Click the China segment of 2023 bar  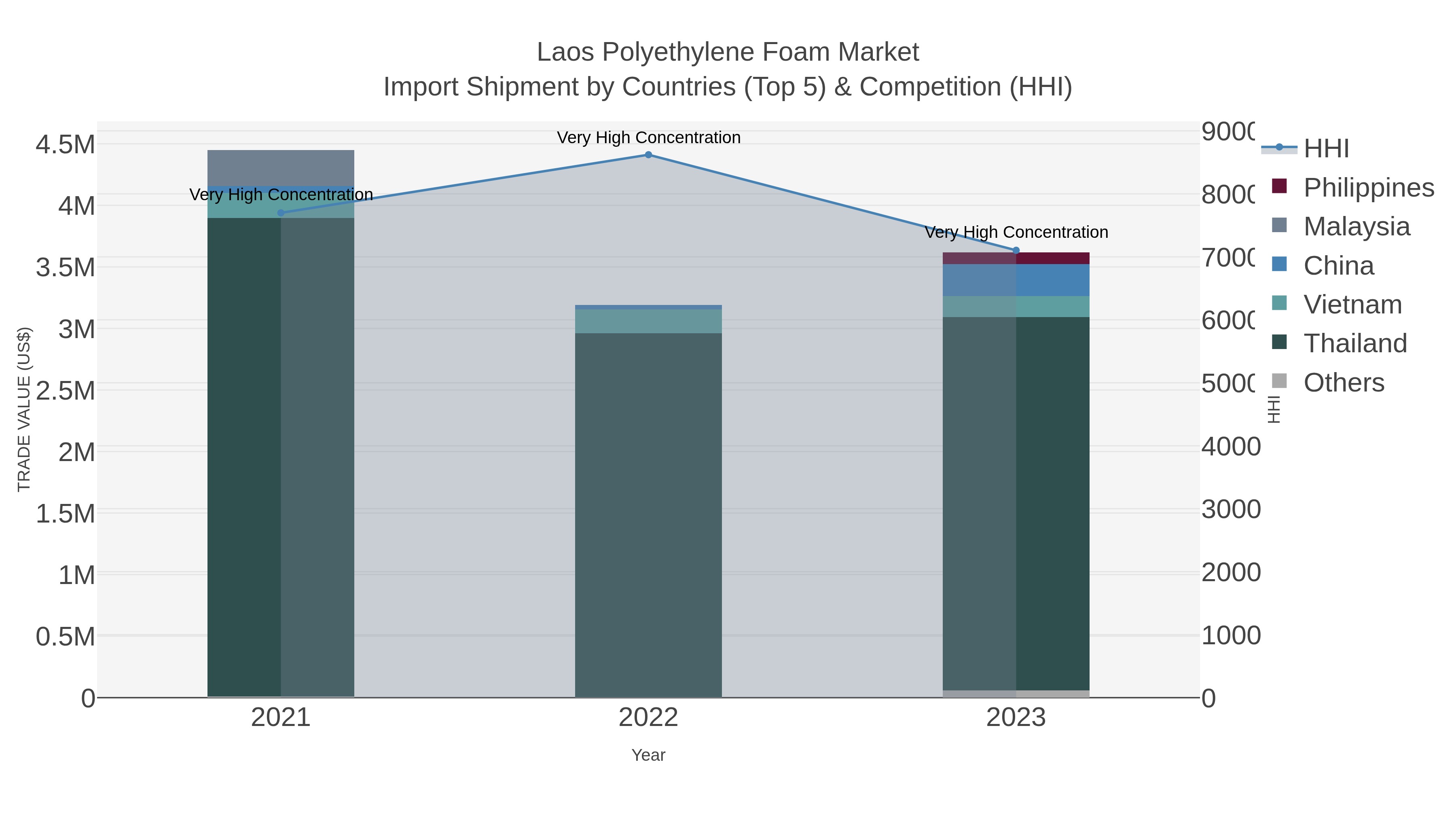pos(1016,280)
